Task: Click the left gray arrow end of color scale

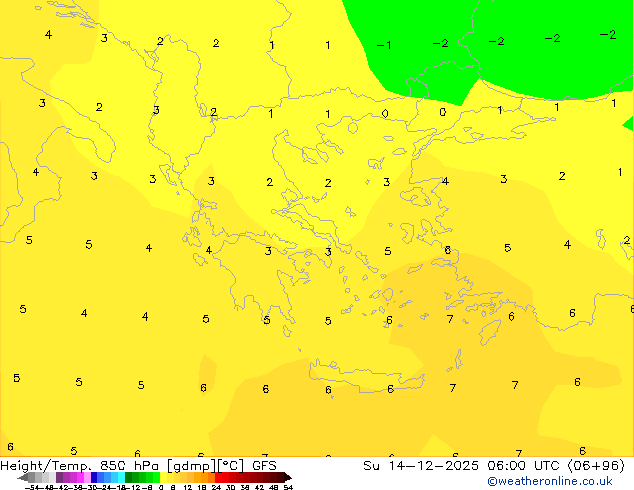Action: point(23,478)
